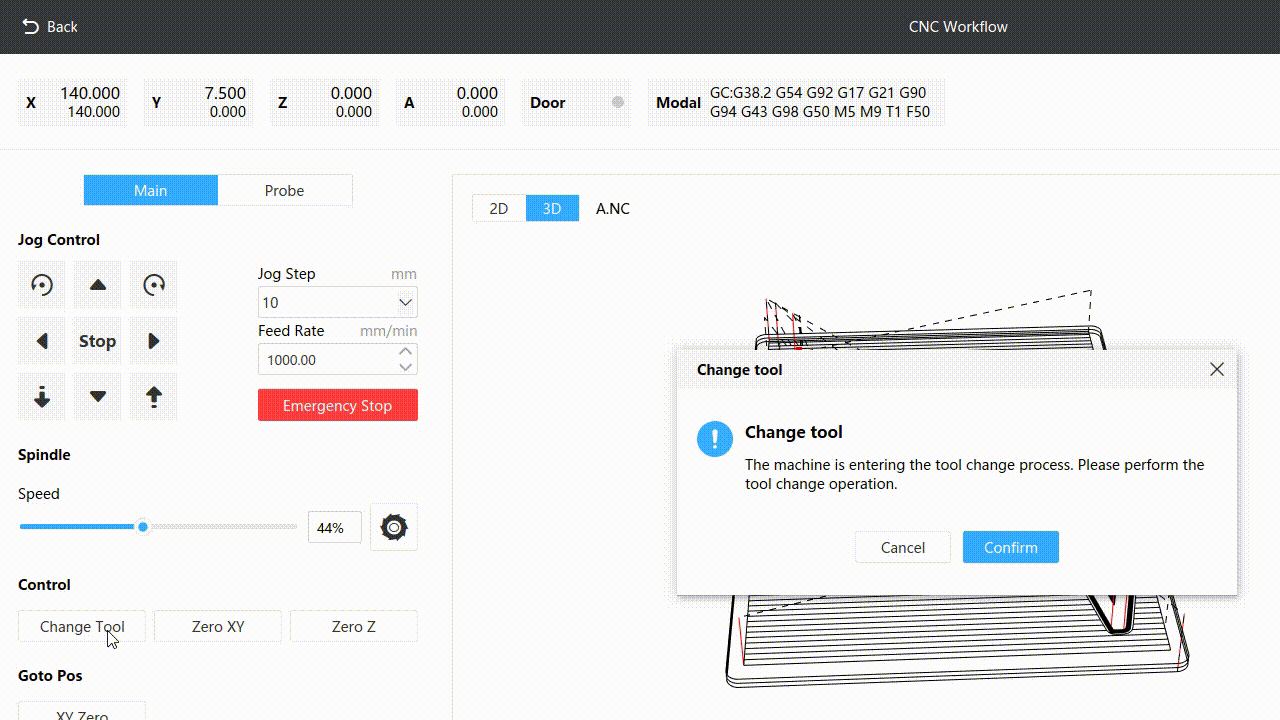Select the 3D view mode
The height and width of the screenshot is (720, 1280).
(x=552, y=208)
